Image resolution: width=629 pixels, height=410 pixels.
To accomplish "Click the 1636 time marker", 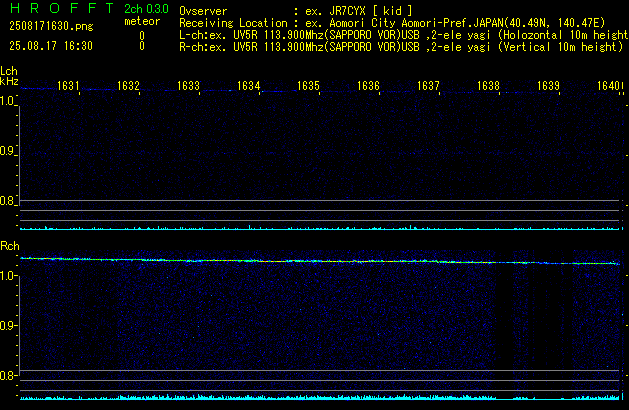I will pyautogui.click(x=368, y=86).
